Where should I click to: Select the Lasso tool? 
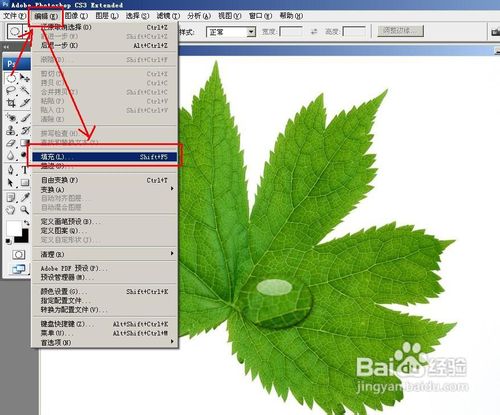[11, 91]
